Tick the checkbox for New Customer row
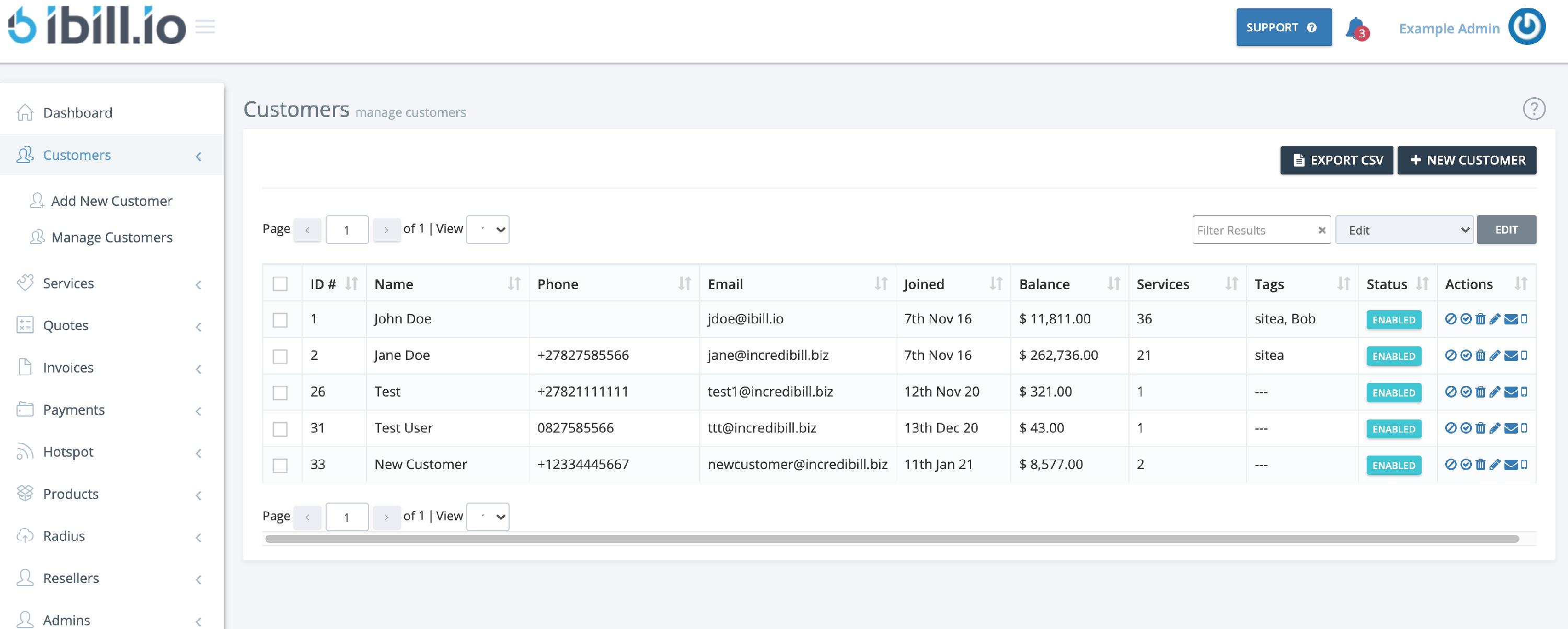The width and height of the screenshot is (1568, 629). (x=280, y=465)
